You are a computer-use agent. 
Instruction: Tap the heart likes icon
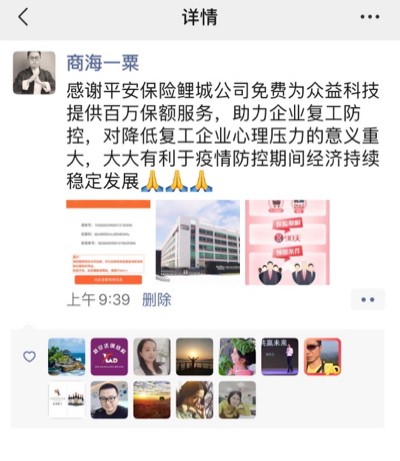pyautogui.click(x=29, y=357)
